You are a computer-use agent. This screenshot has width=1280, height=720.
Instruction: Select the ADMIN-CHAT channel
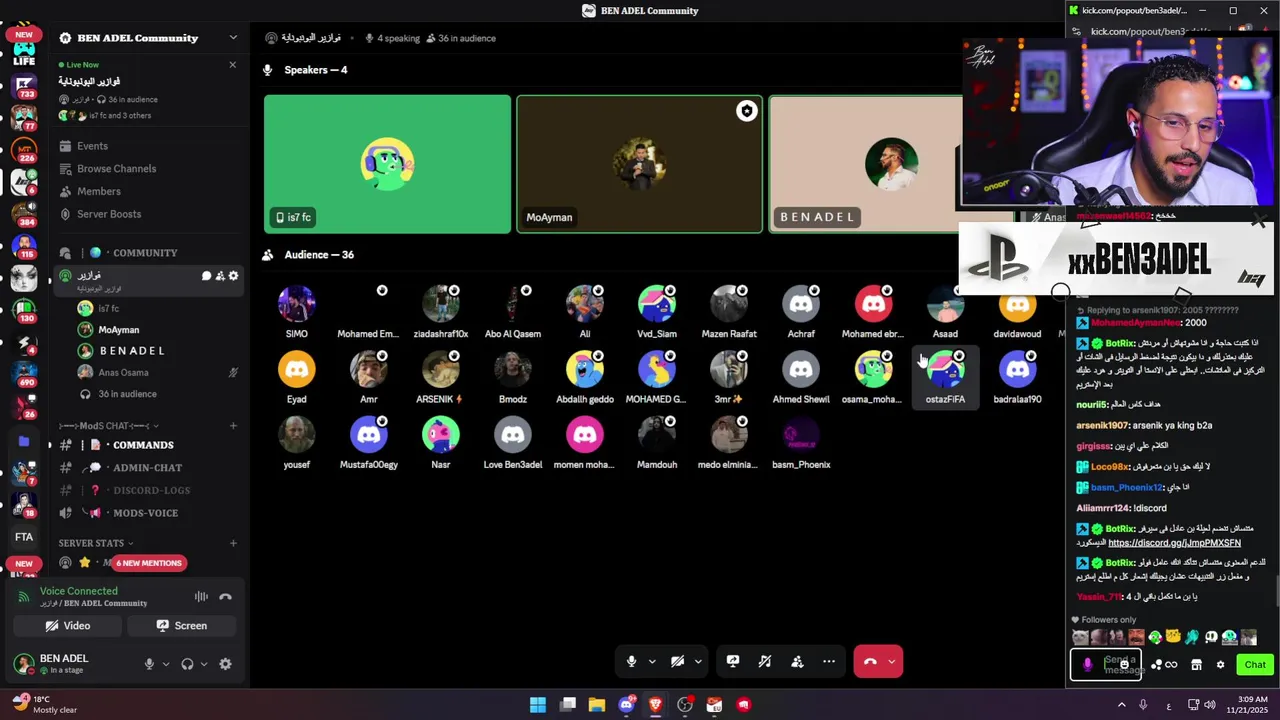(x=148, y=468)
